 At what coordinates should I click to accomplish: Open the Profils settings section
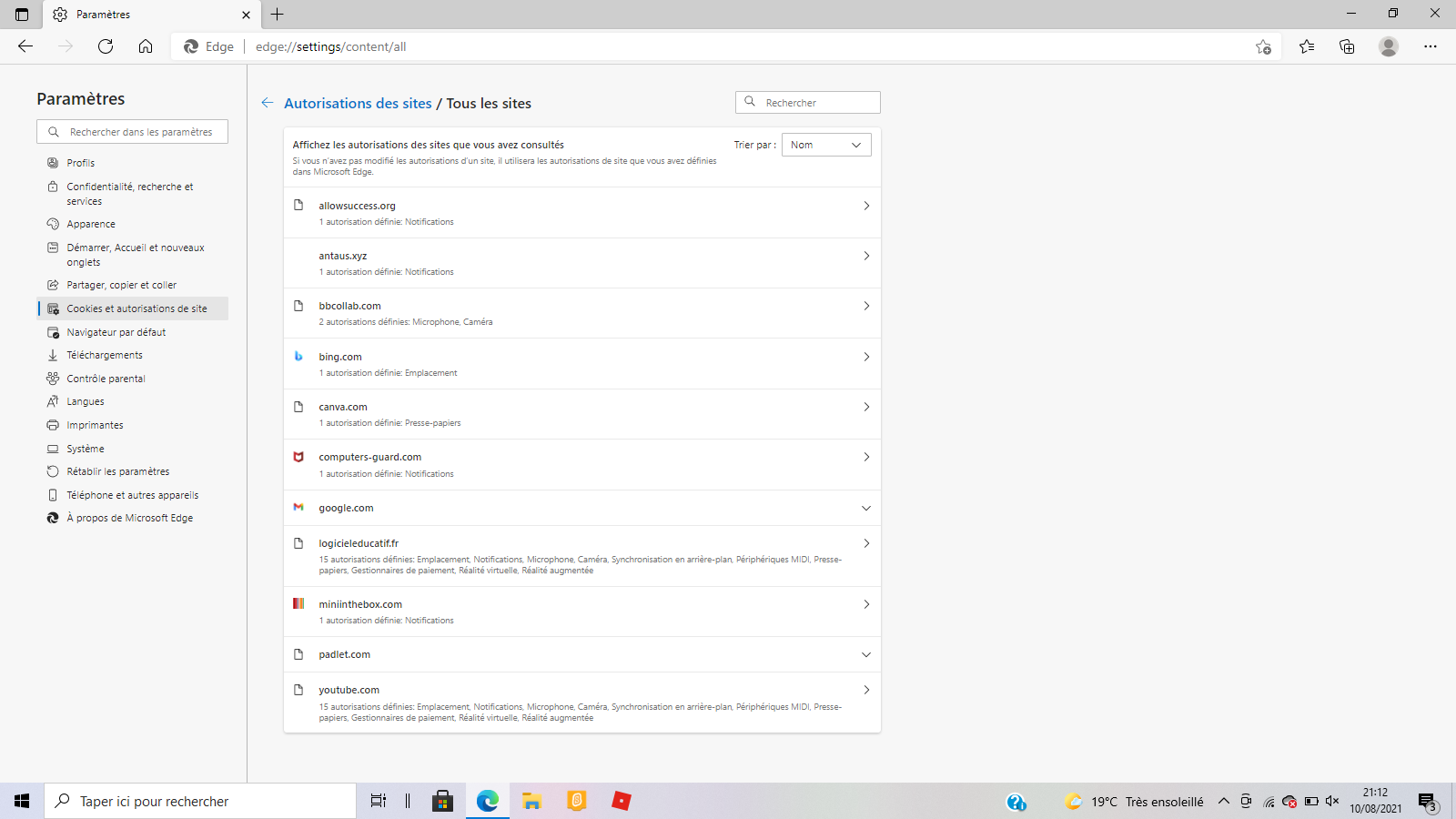pos(133,163)
